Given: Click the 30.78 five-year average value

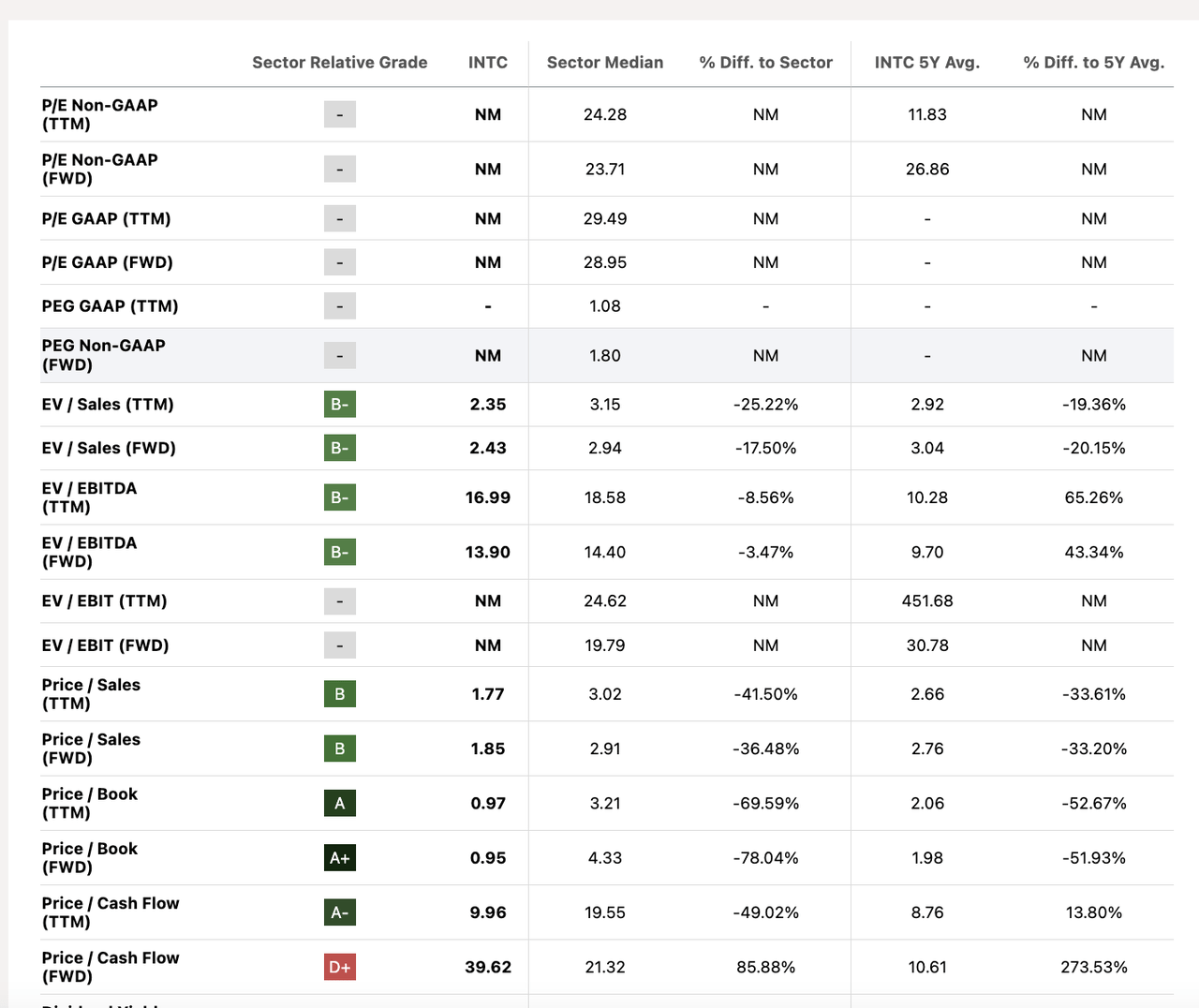Looking at the screenshot, I should 927,645.
